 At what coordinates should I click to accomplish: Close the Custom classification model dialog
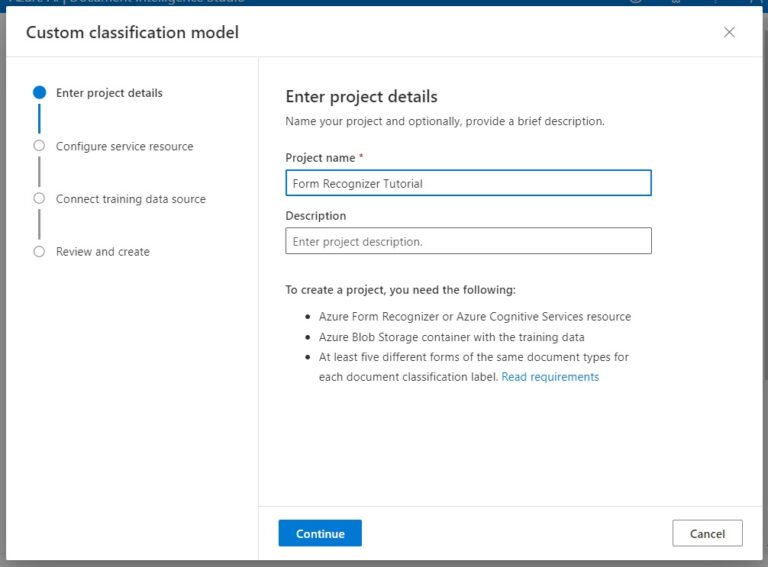pyautogui.click(x=729, y=32)
